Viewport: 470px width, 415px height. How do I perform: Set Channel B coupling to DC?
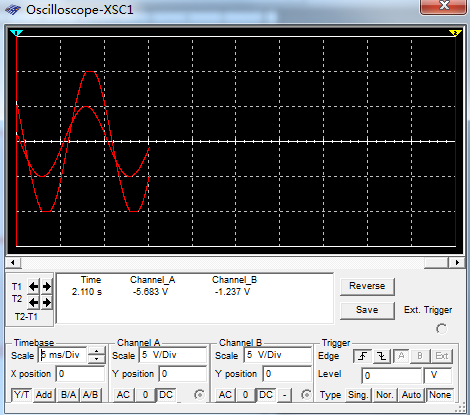(266, 395)
